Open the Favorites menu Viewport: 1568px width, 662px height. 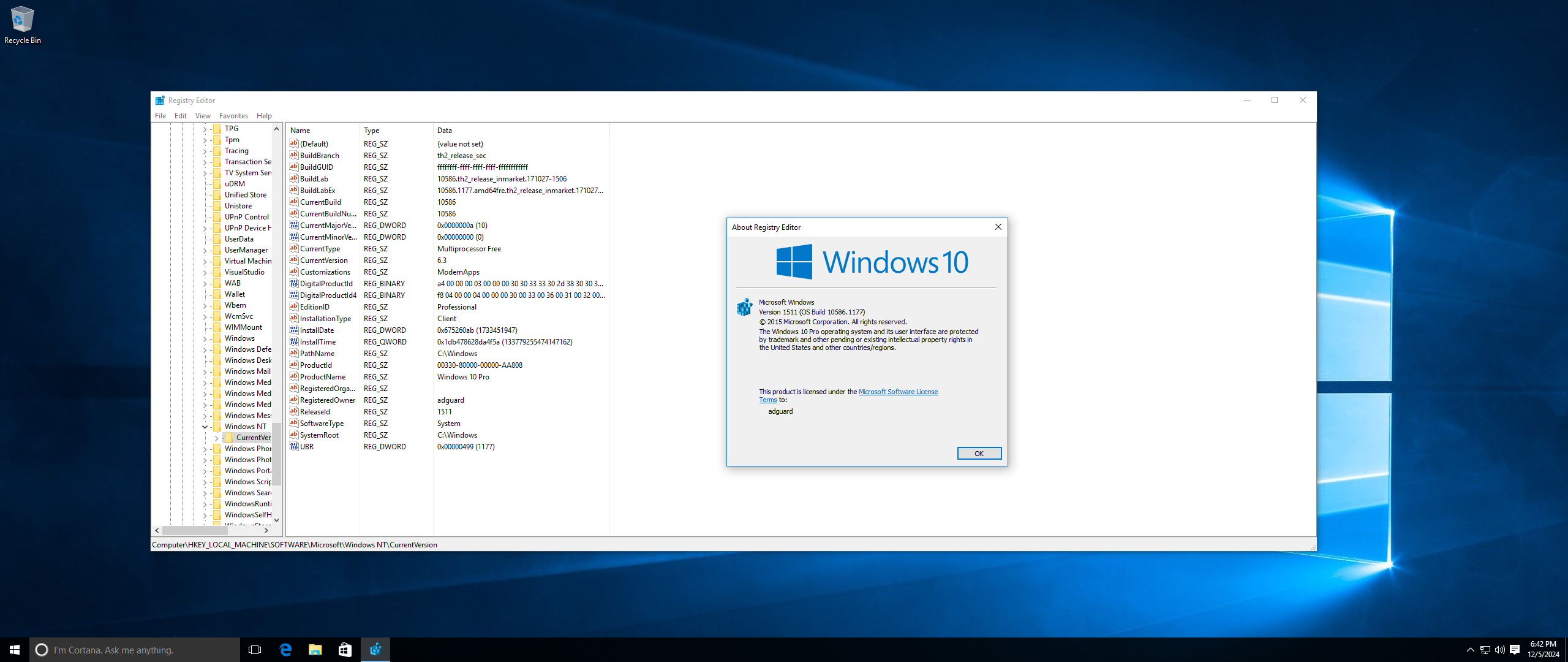point(233,115)
